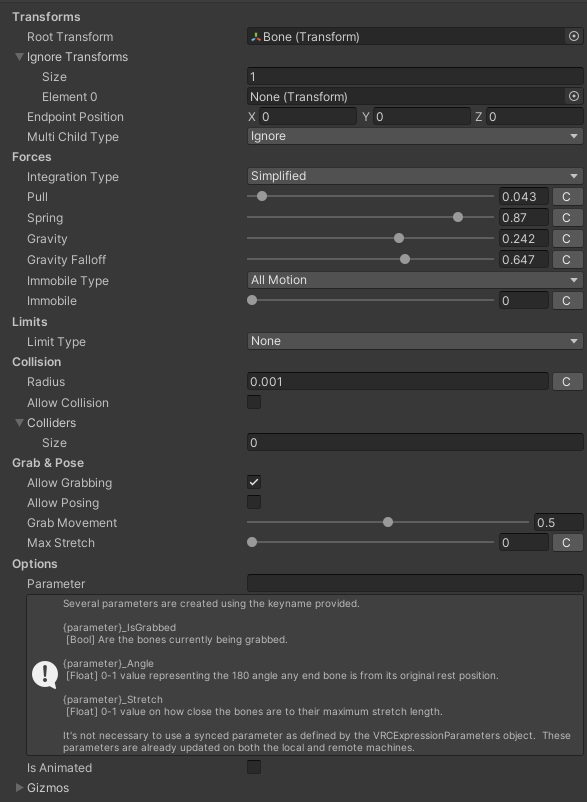Click the curve C button beside Gravity Falloff
Screen dimensions: 587x802
click(567, 259)
